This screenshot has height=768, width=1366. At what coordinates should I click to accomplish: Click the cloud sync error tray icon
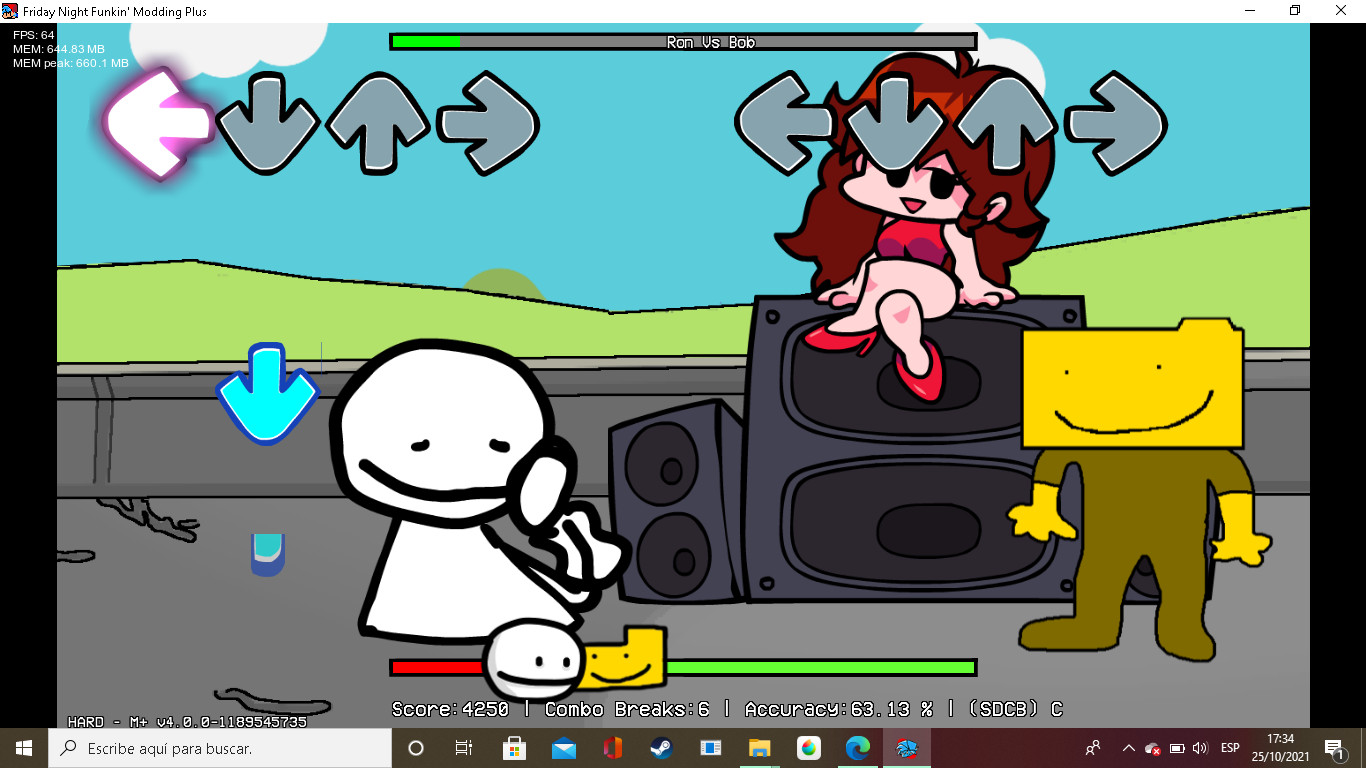point(1153,748)
